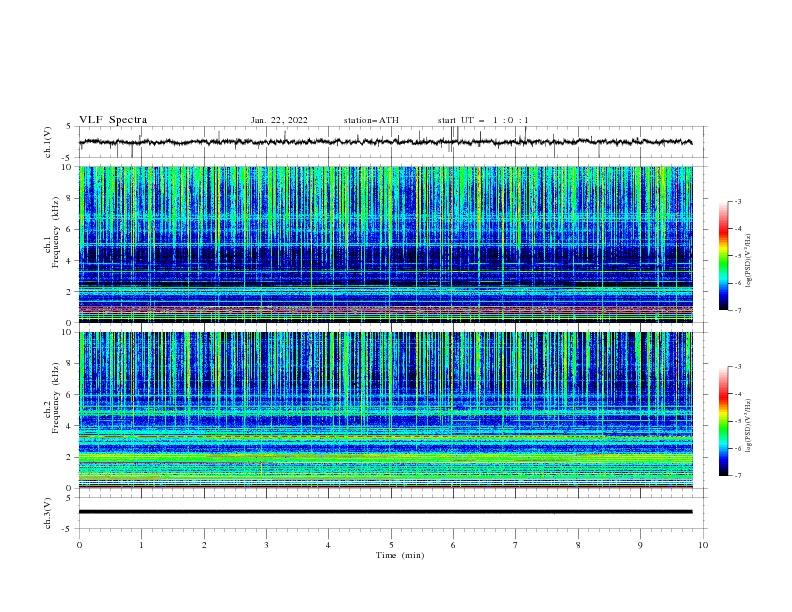Screen dimensions: 792x612
Task: Click the "start UT = 1 :0 :1" text
Action: click(483, 120)
